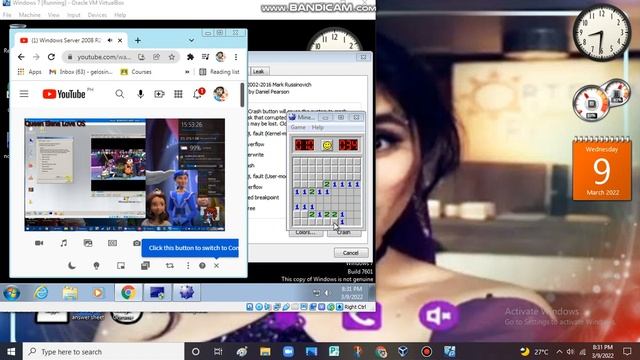Viewport: 640px width, 360px height.
Task: Click the video player thumbnail
Action: (124, 175)
